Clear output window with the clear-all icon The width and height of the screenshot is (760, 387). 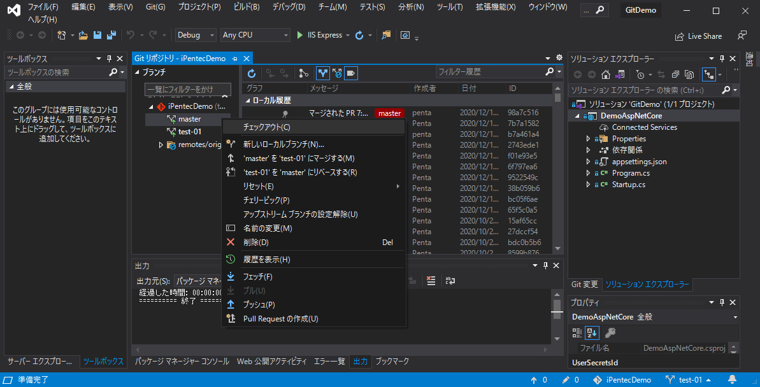click(x=431, y=281)
